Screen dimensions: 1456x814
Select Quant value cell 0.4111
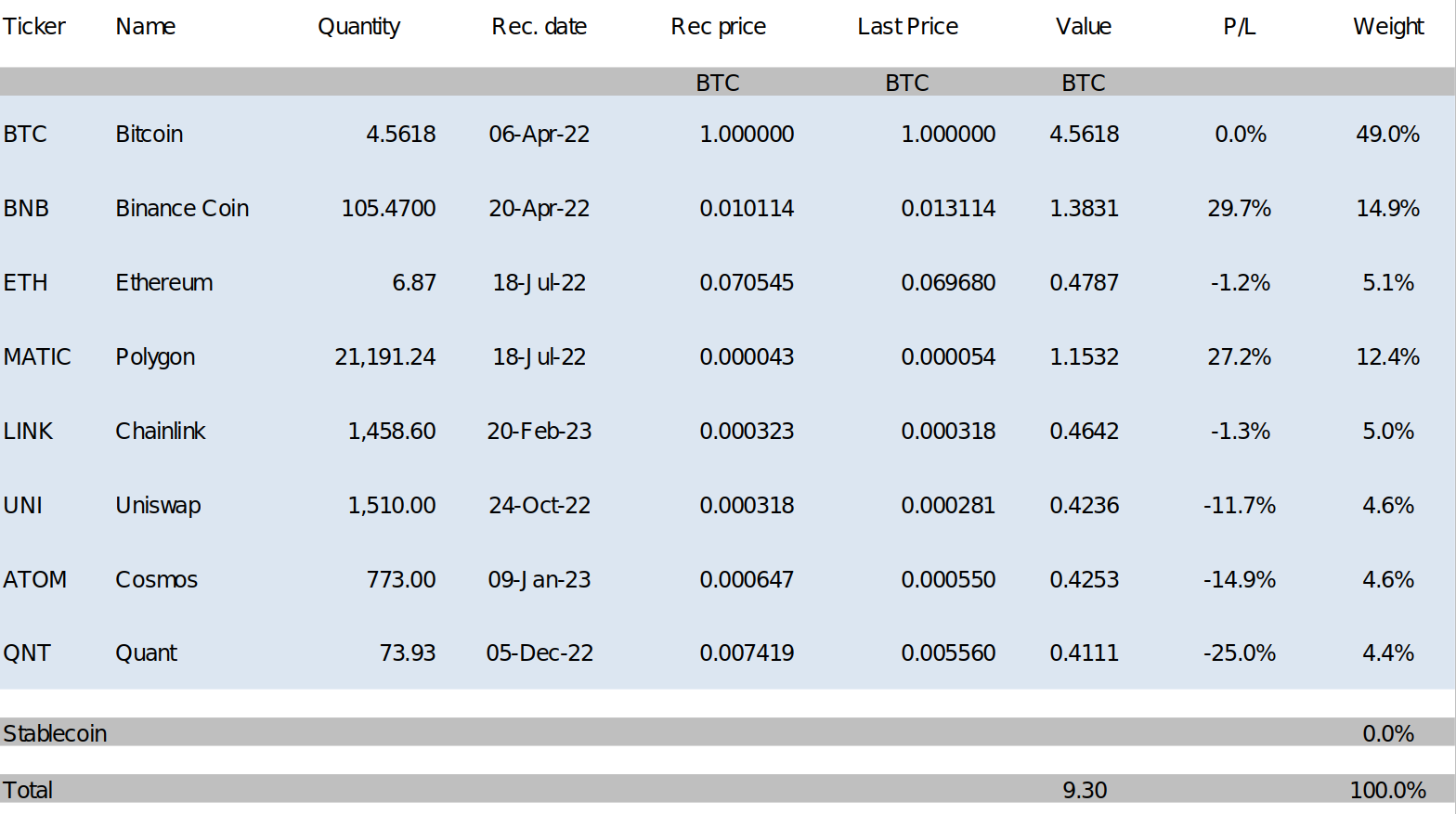[1084, 652]
